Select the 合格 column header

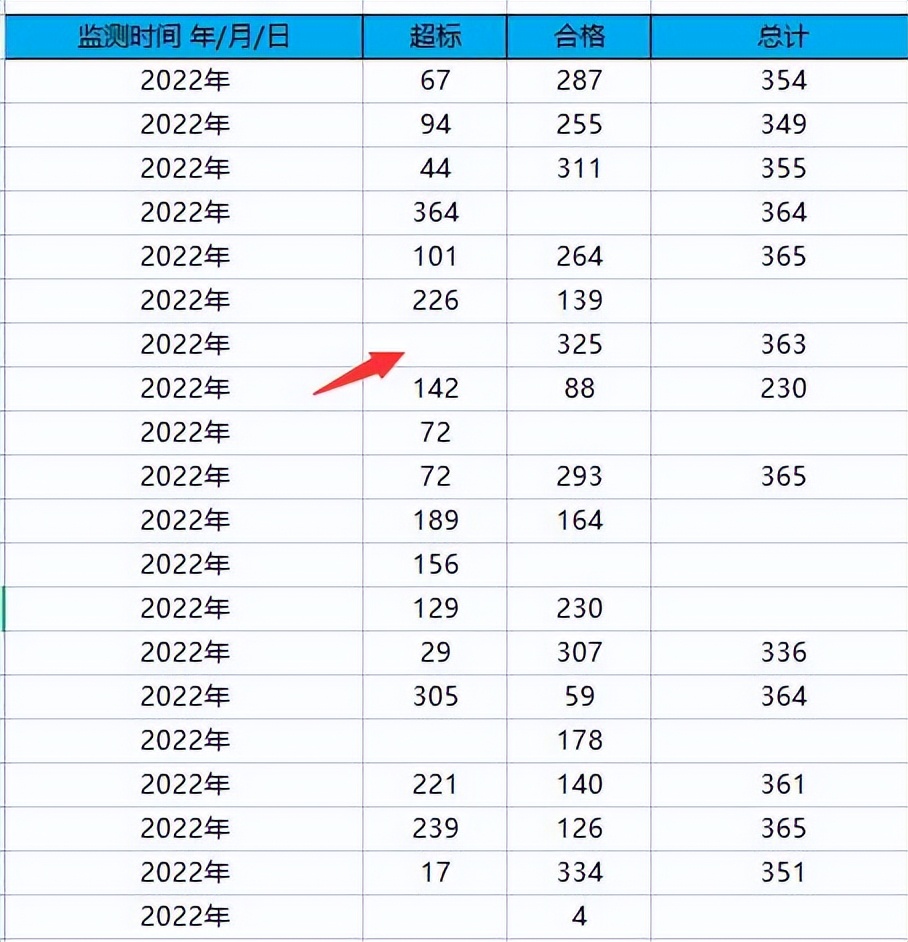pos(579,37)
